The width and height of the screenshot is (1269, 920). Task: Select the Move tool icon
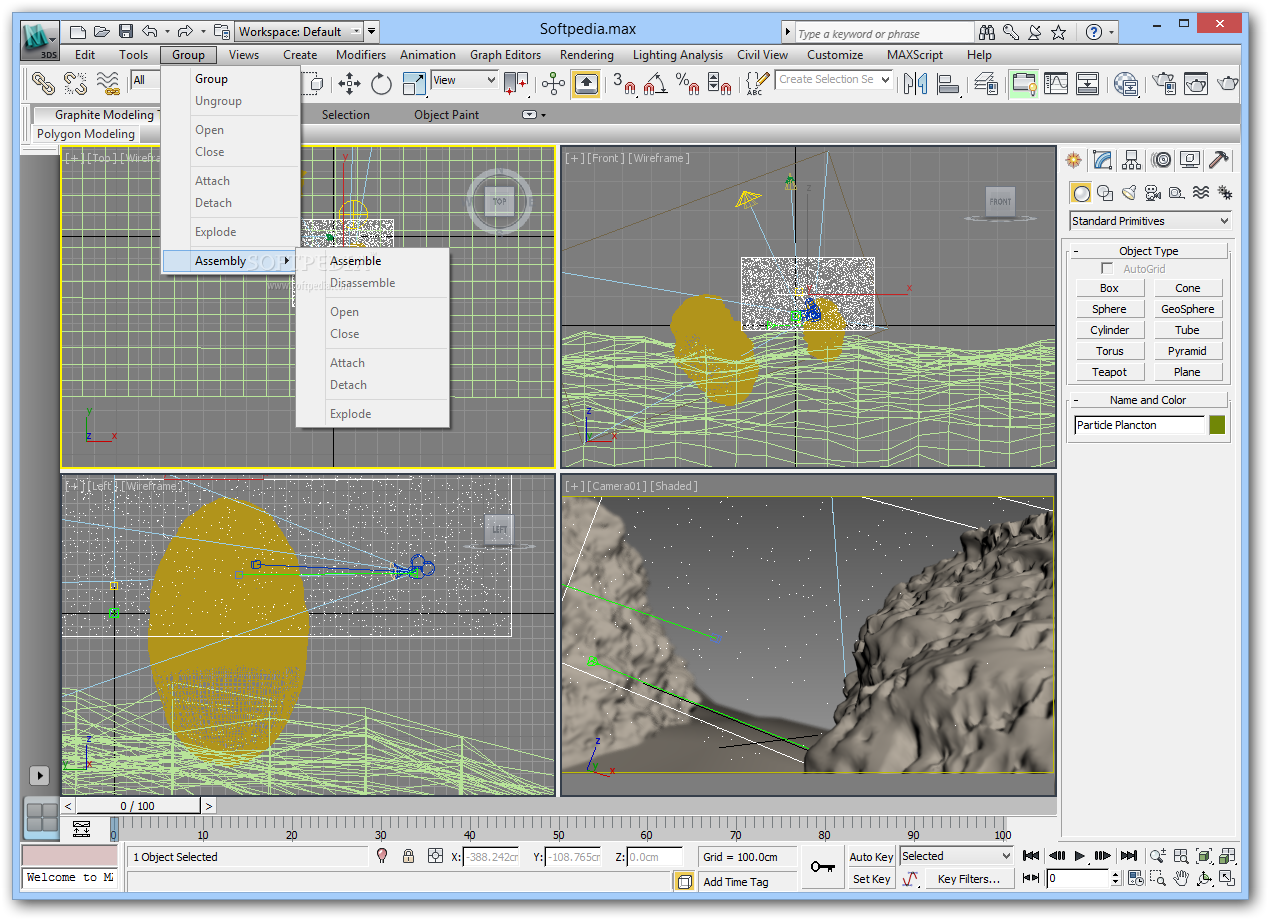click(349, 83)
